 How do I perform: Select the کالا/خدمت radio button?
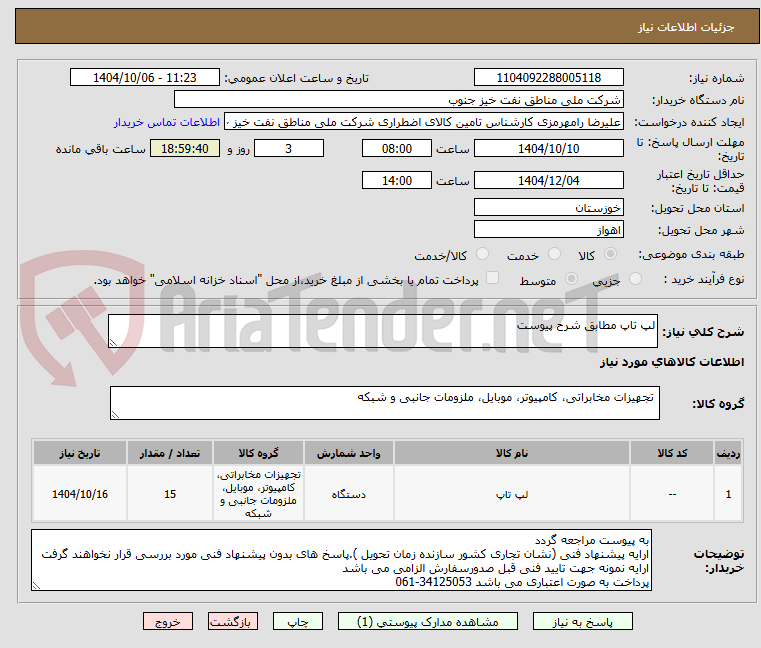click(482, 254)
